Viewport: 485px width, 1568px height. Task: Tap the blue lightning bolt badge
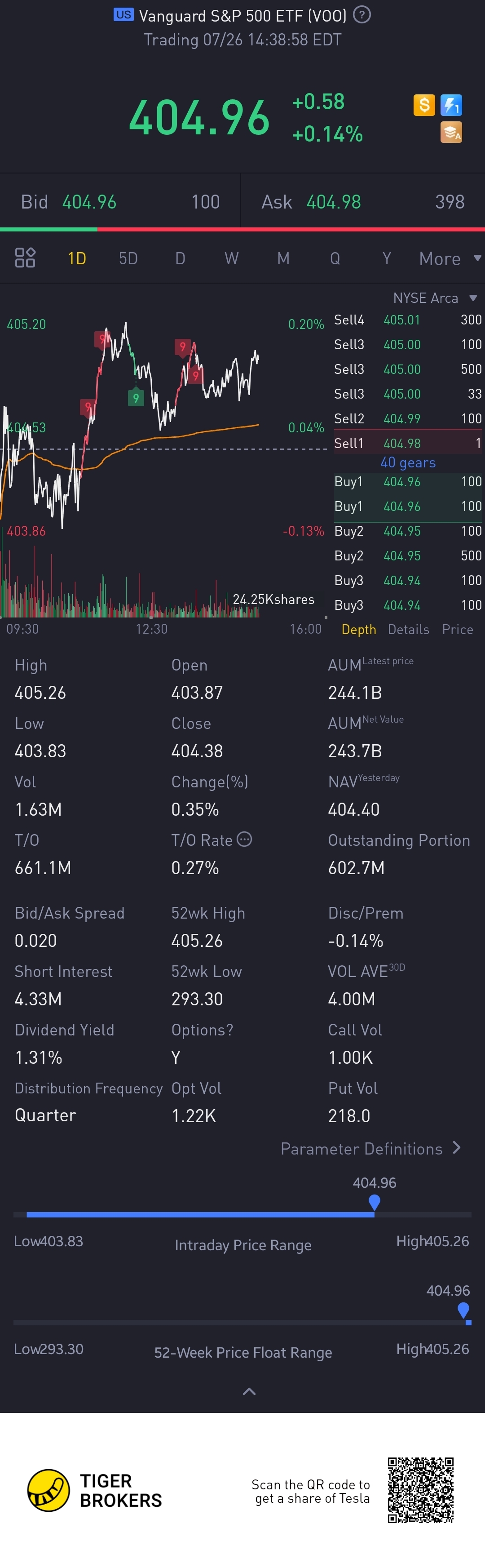point(451,105)
